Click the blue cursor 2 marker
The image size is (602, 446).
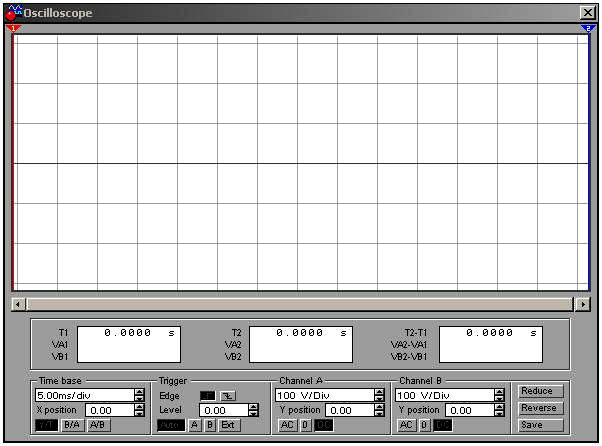(588, 29)
